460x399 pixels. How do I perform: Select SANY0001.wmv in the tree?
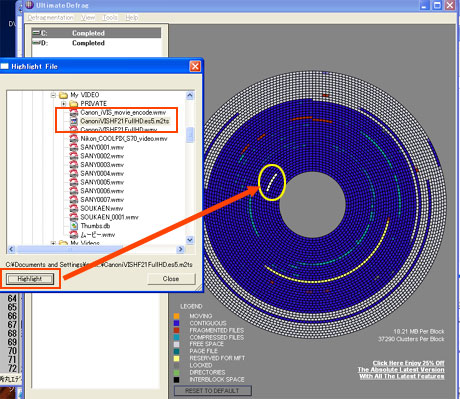[102, 147]
